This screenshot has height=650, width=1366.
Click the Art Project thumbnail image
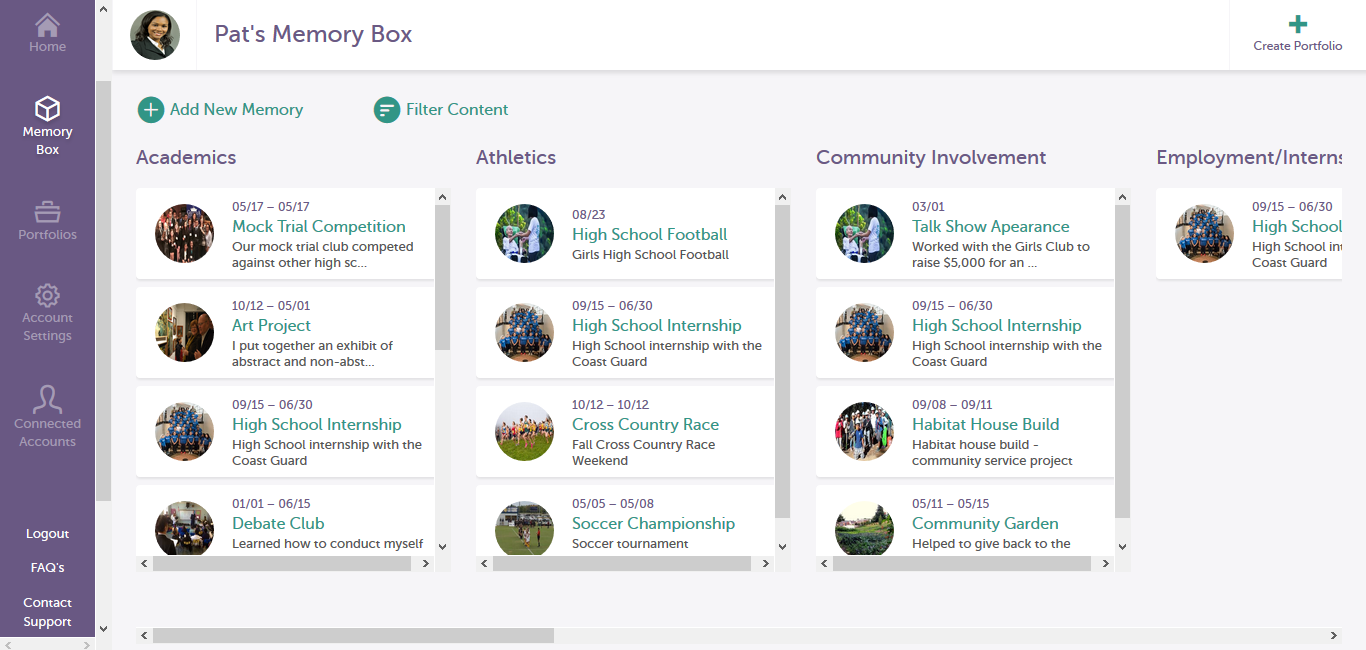point(185,333)
